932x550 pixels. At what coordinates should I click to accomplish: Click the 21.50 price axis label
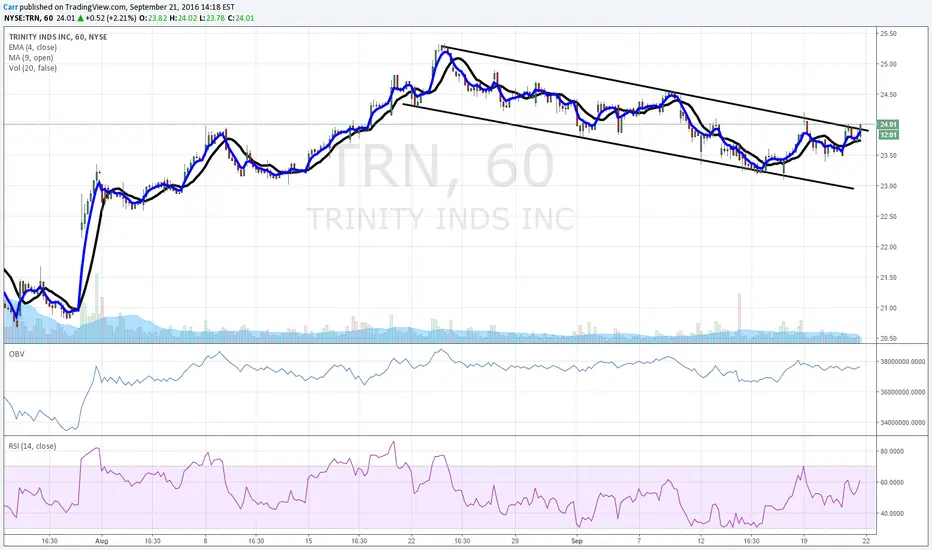(x=888, y=278)
